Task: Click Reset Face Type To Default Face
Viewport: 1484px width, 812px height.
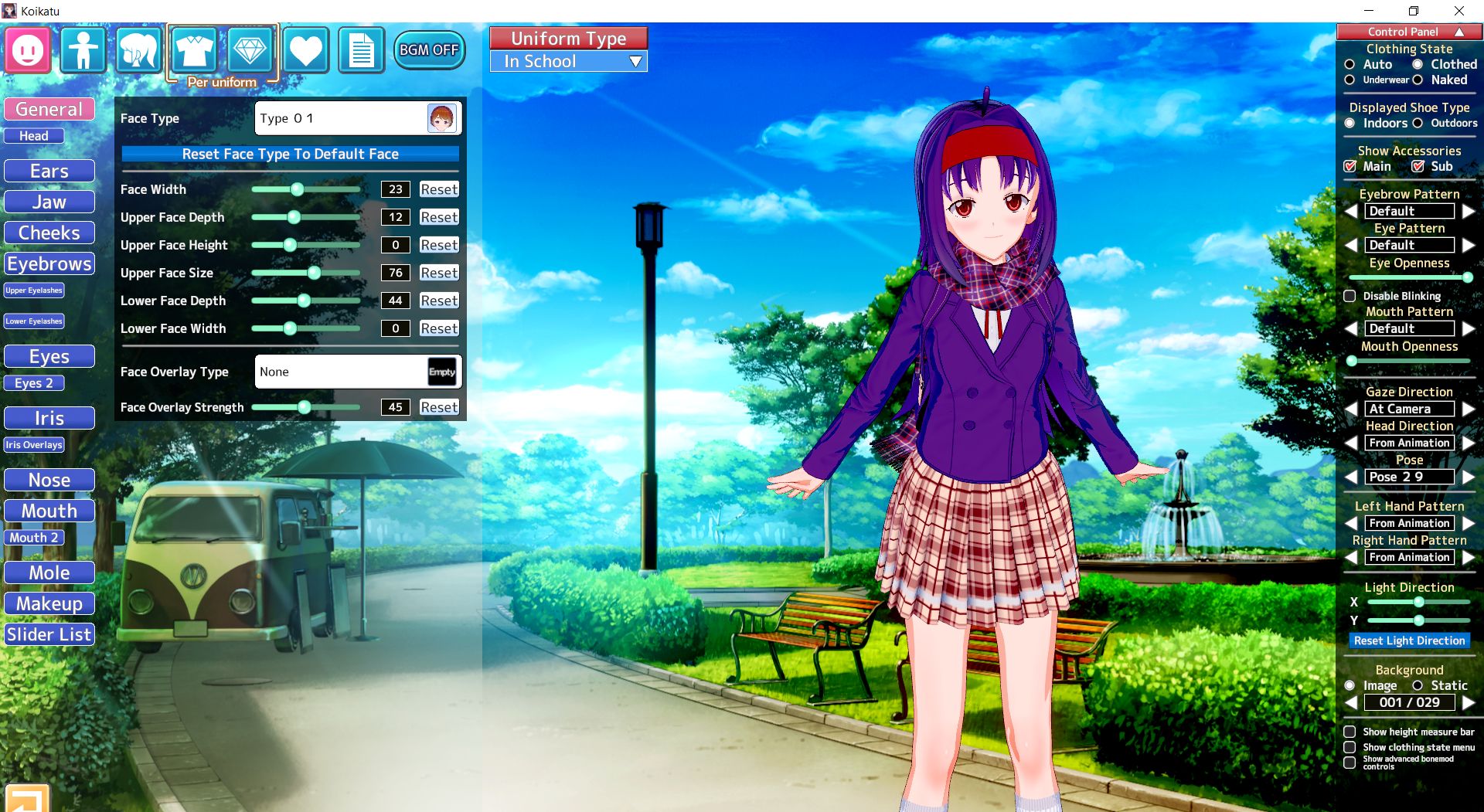Action: click(290, 154)
